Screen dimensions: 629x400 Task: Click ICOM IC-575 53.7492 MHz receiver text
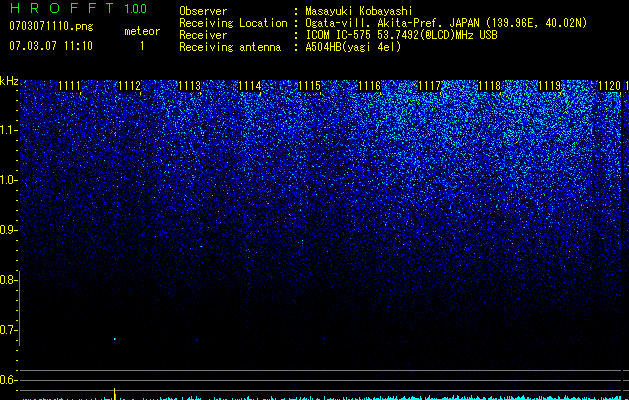(402, 35)
